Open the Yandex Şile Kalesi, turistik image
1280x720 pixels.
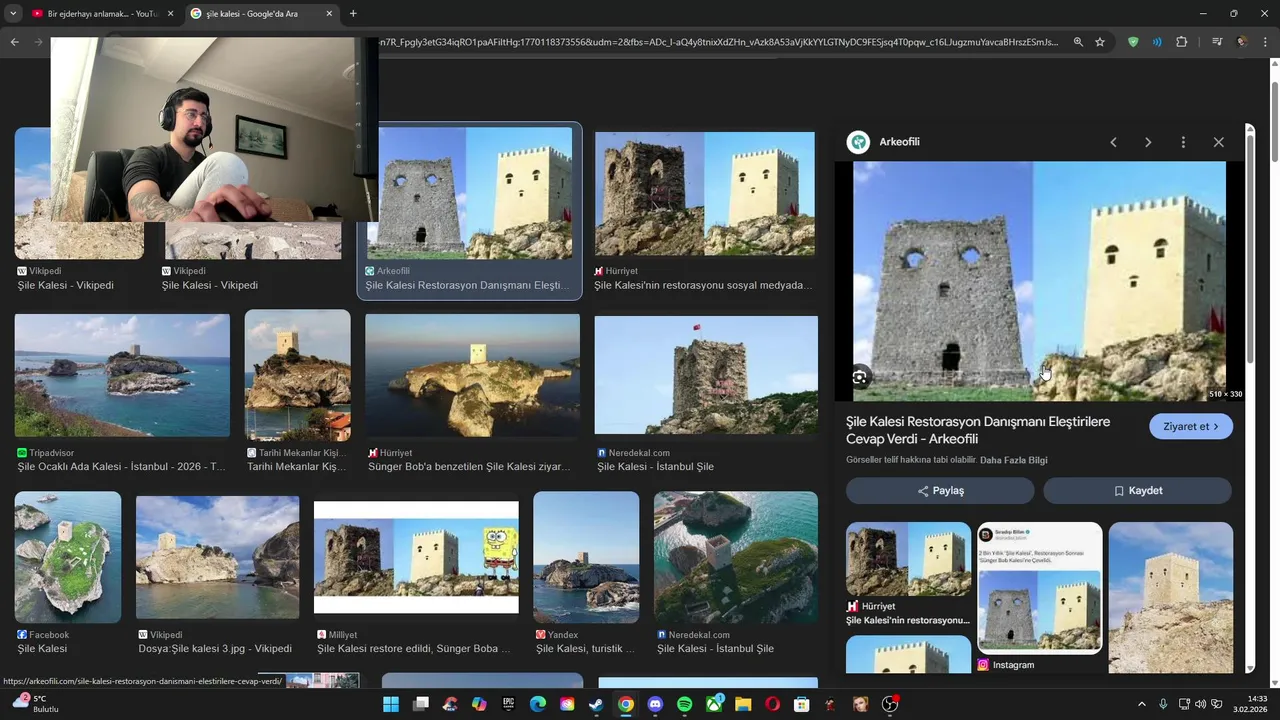point(586,557)
